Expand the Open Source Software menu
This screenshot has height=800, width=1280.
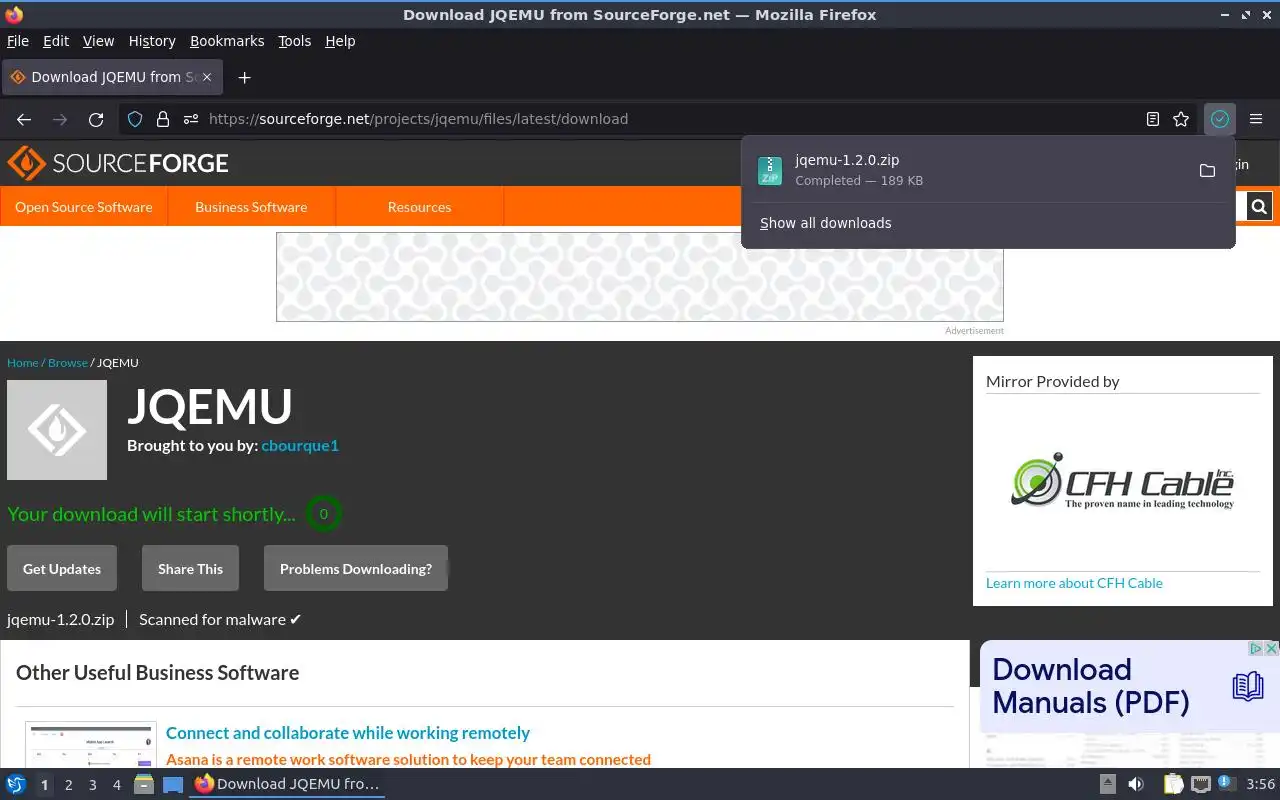click(x=84, y=207)
